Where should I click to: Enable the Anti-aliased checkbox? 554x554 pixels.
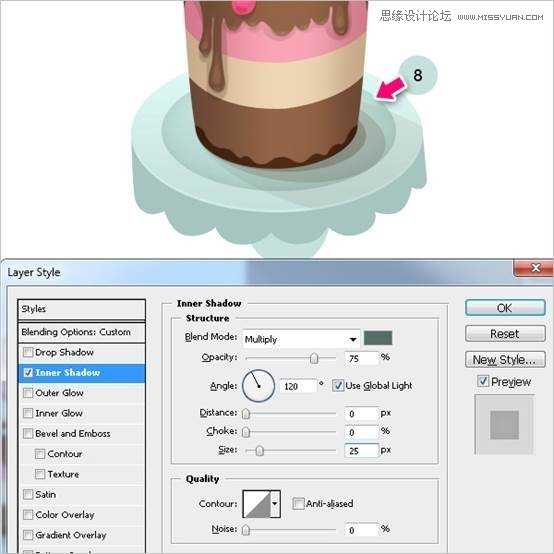(298, 503)
